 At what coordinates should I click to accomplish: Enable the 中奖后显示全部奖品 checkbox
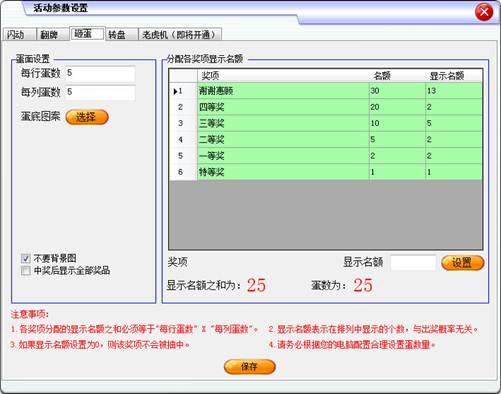coord(26,270)
